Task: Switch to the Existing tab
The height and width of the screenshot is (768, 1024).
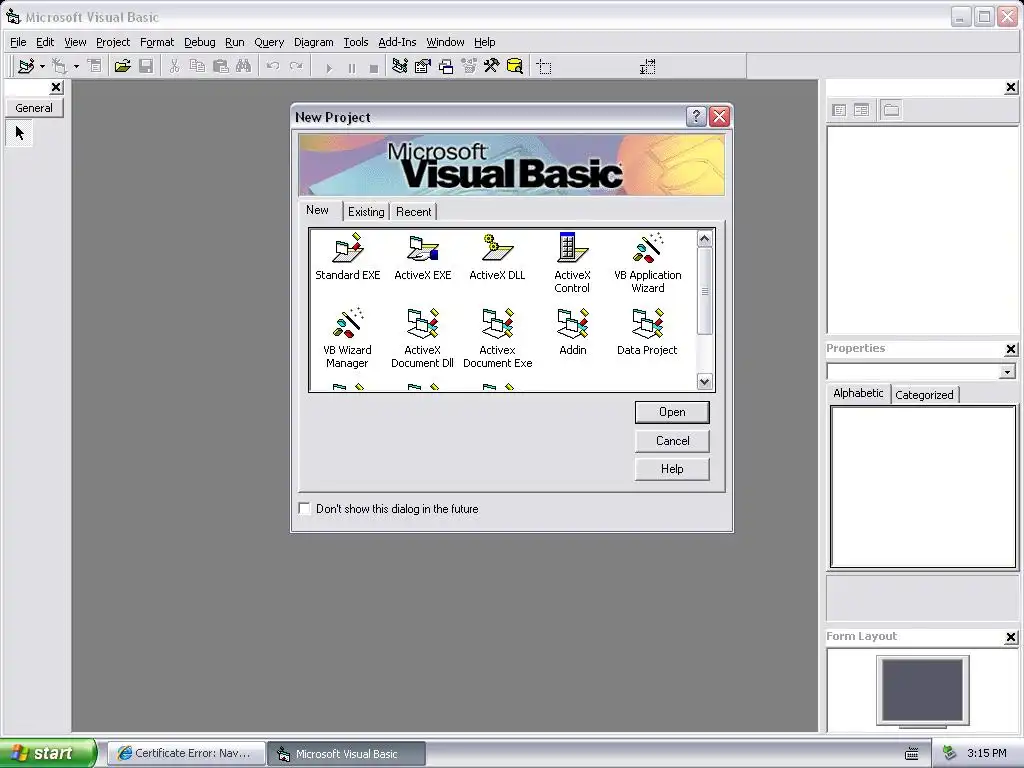Action: tap(366, 212)
